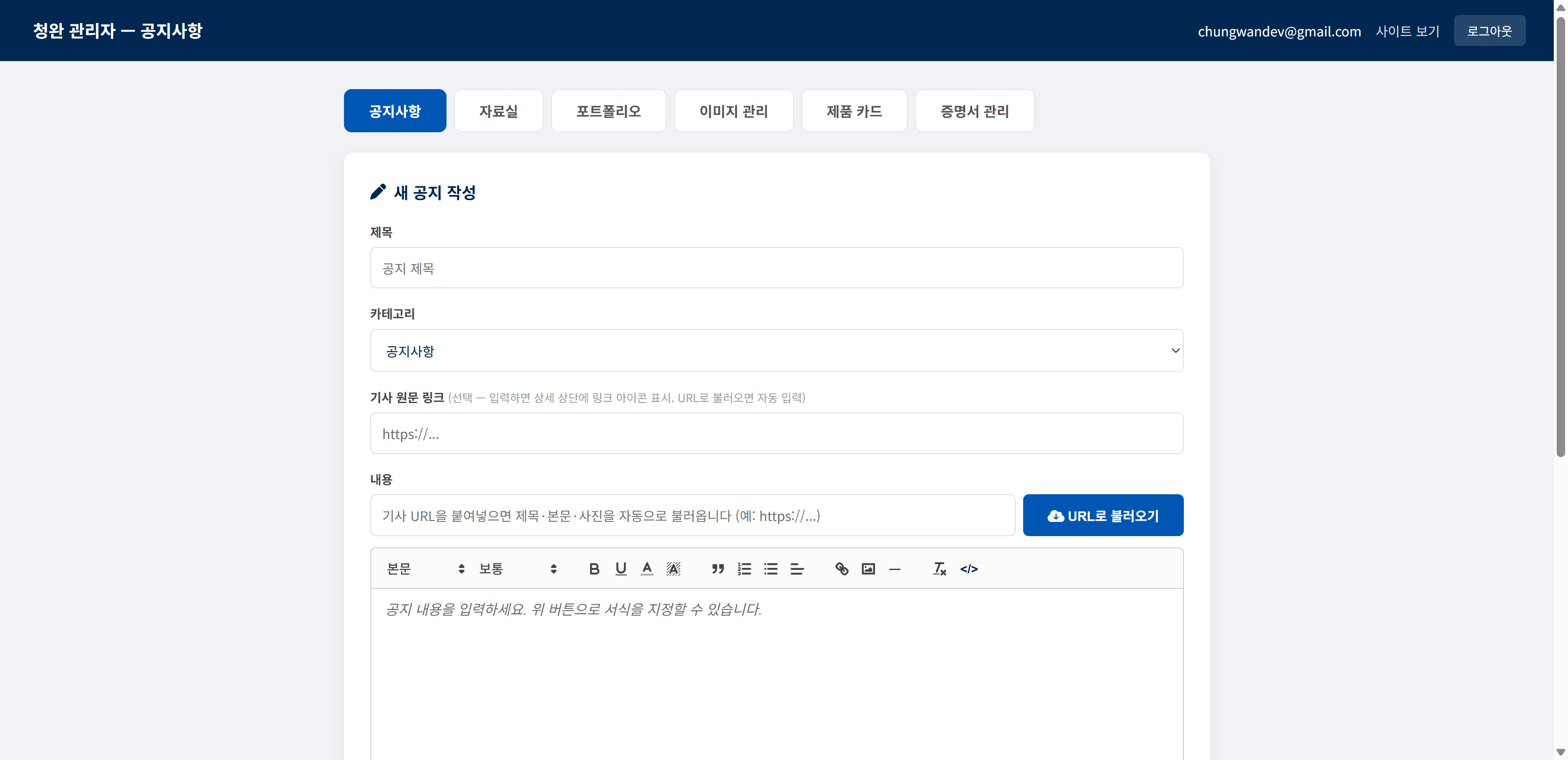1568x760 pixels.
Task: Open the 사이트 보기 link
Action: click(1407, 31)
